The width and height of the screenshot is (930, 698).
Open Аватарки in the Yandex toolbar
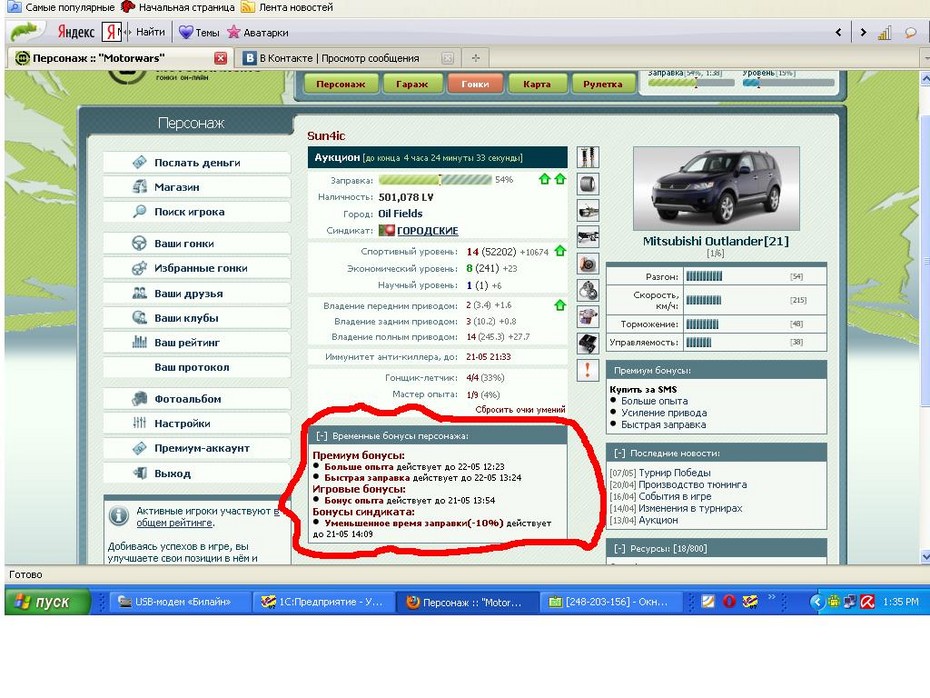(258, 33)
